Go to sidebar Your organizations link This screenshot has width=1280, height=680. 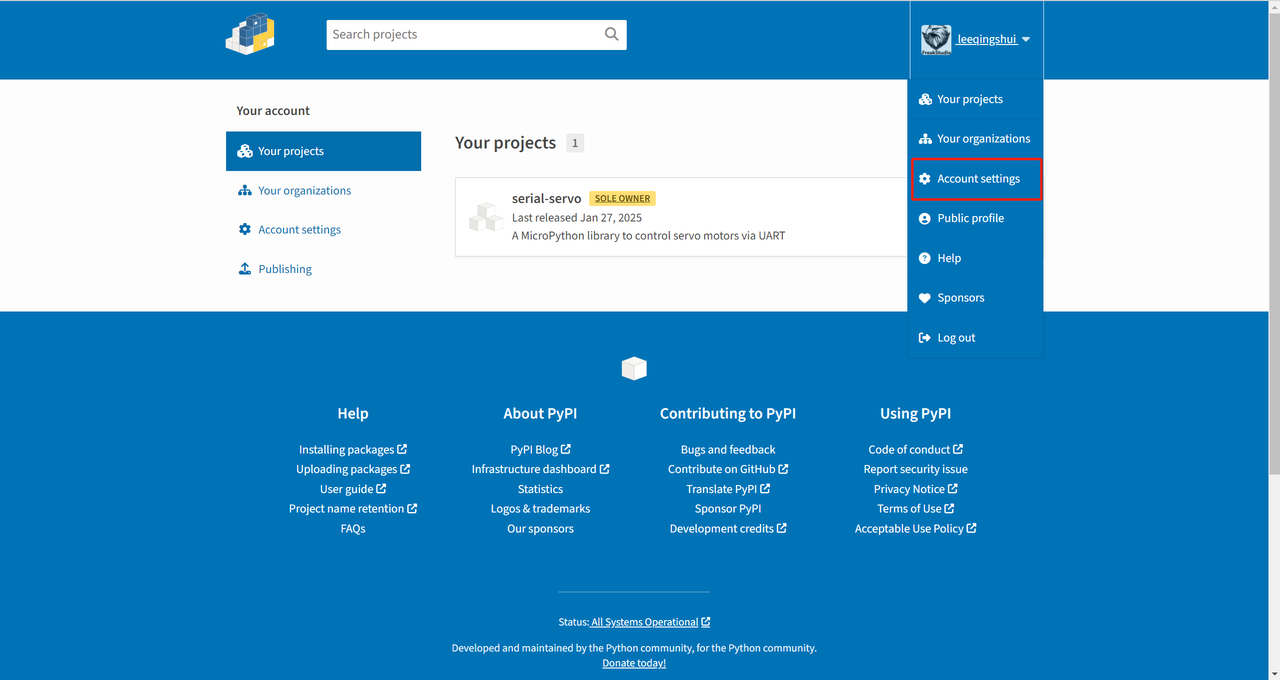pos(304,190)
